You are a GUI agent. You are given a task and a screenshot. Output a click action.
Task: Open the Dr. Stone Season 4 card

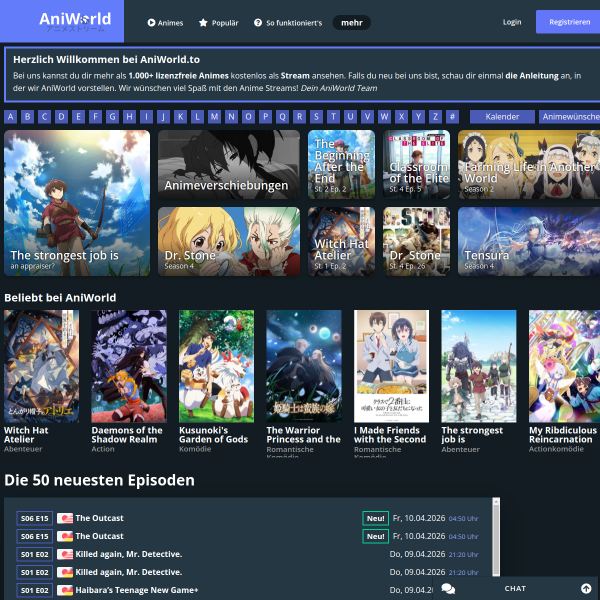[229, 241]
